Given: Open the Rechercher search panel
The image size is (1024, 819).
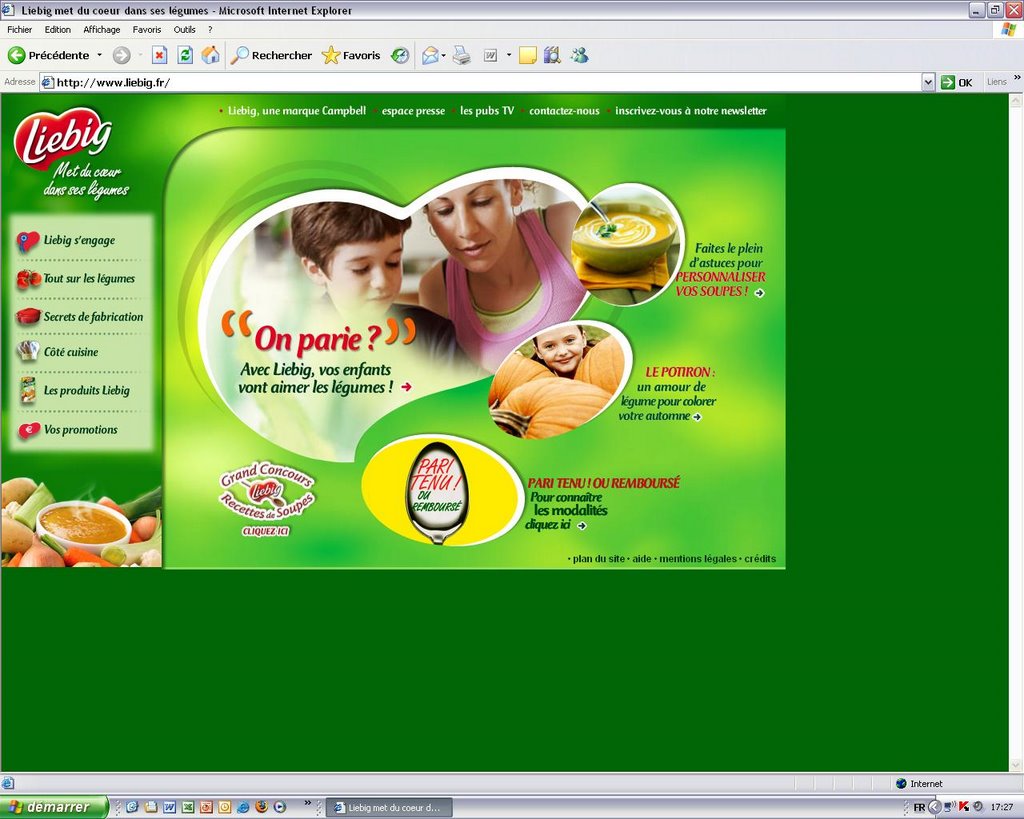Looking at the screenshot, I should click(272, 56).
